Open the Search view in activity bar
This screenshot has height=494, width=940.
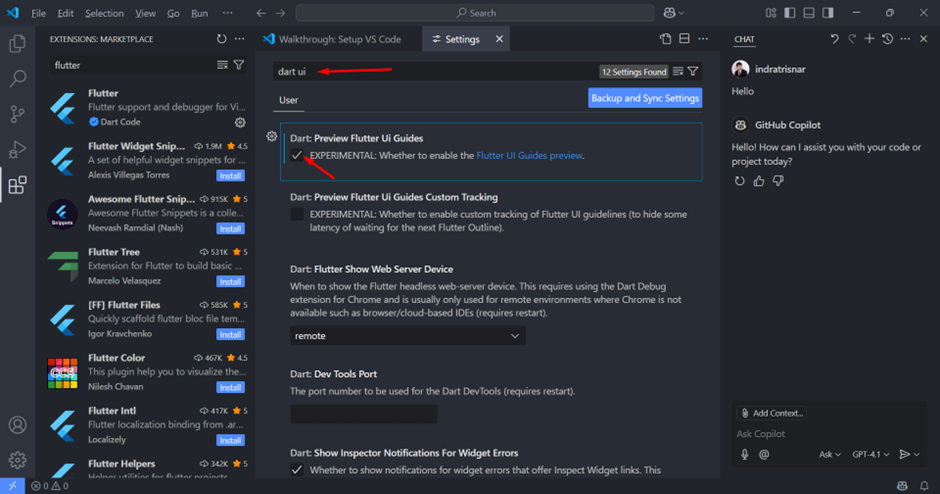pos(18,79)
